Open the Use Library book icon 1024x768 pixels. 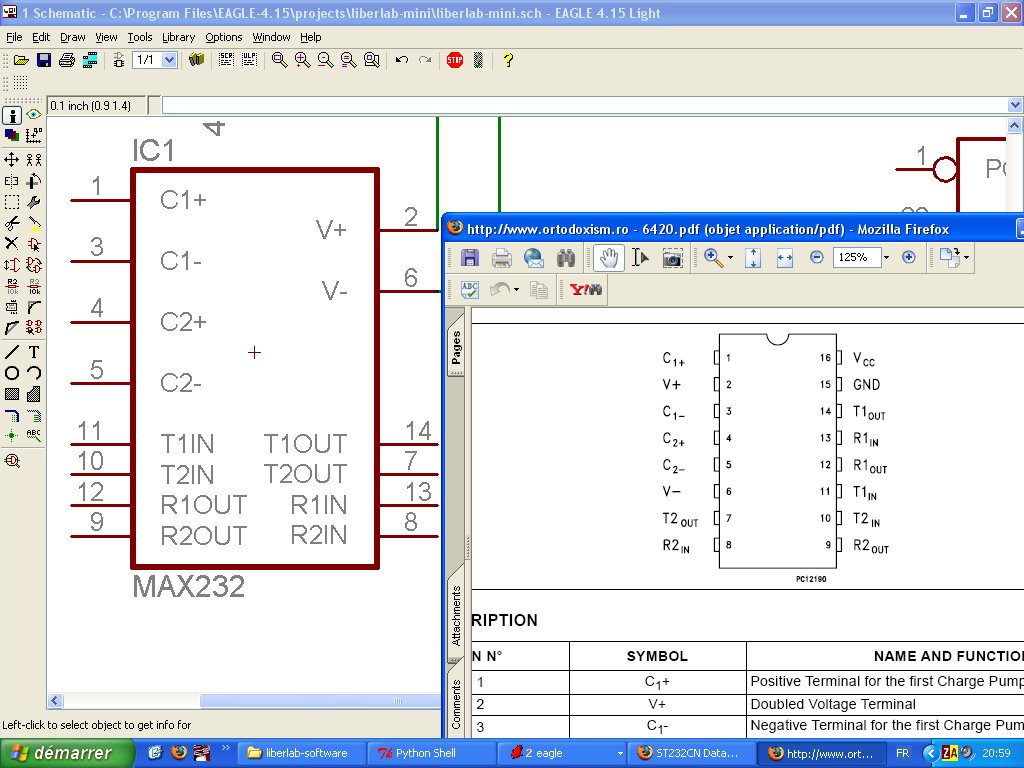tap(196, 60)
